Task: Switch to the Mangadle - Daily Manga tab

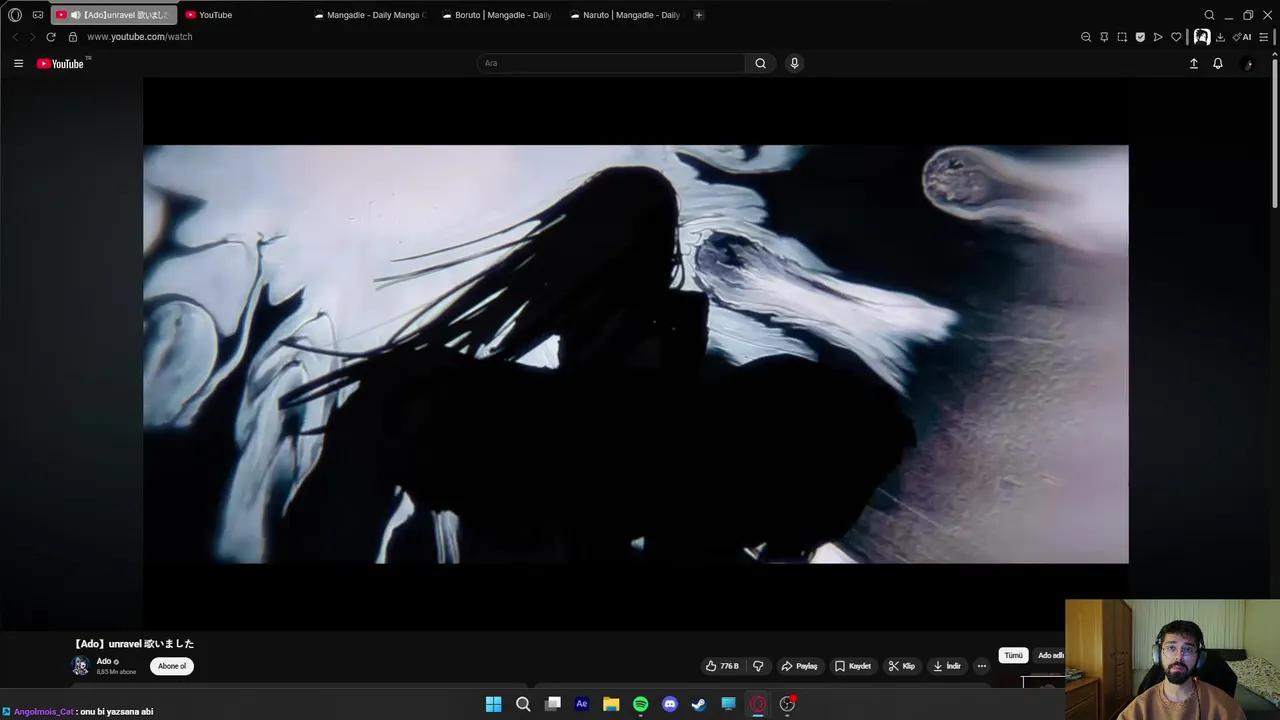Action: tap(370, 15)
